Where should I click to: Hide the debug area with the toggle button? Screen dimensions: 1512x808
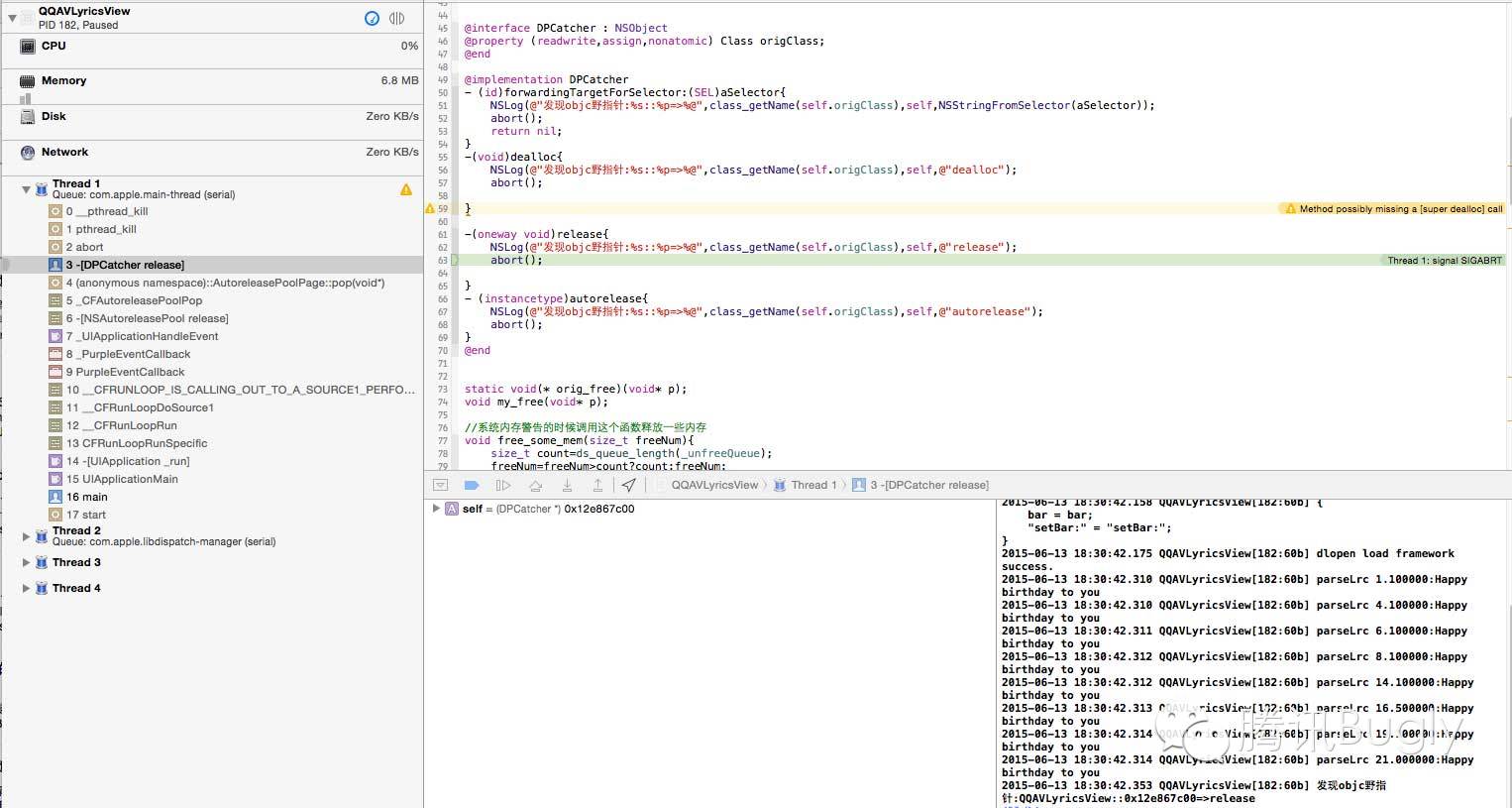pyautogui.click(x=441, y=485)
